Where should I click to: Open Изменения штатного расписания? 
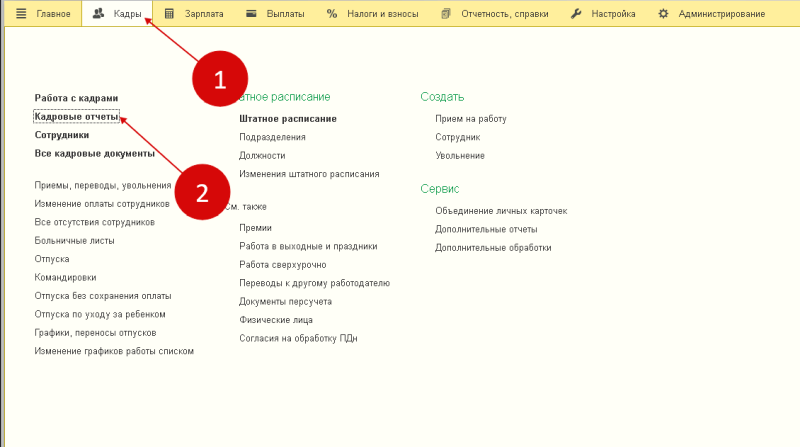(309, 174)
